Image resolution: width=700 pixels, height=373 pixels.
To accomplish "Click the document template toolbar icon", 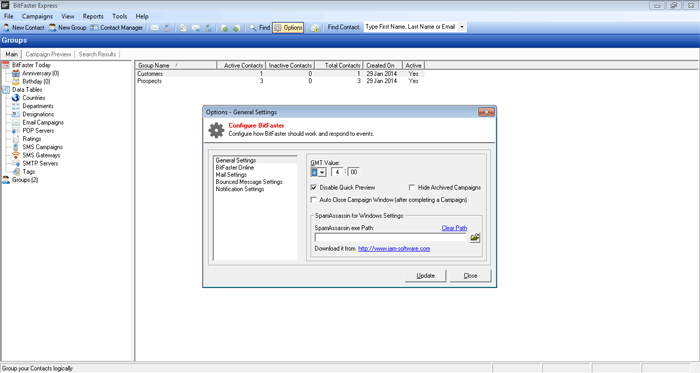I will point(183,28).
